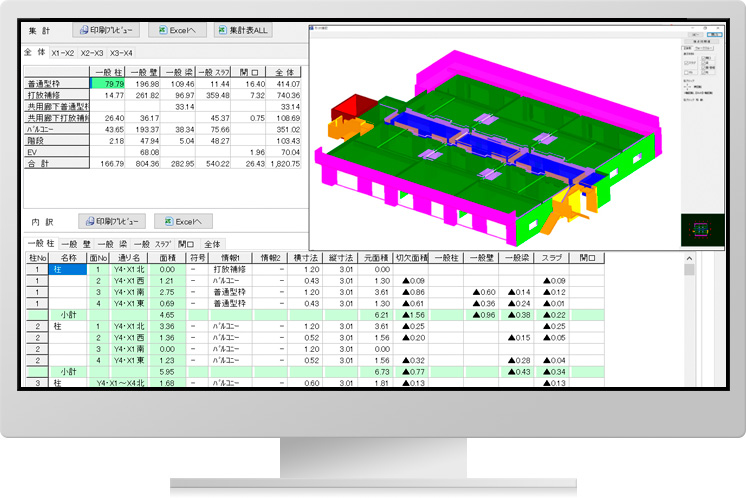Switch to the X3-X4 tab

[x=121, y=53]
